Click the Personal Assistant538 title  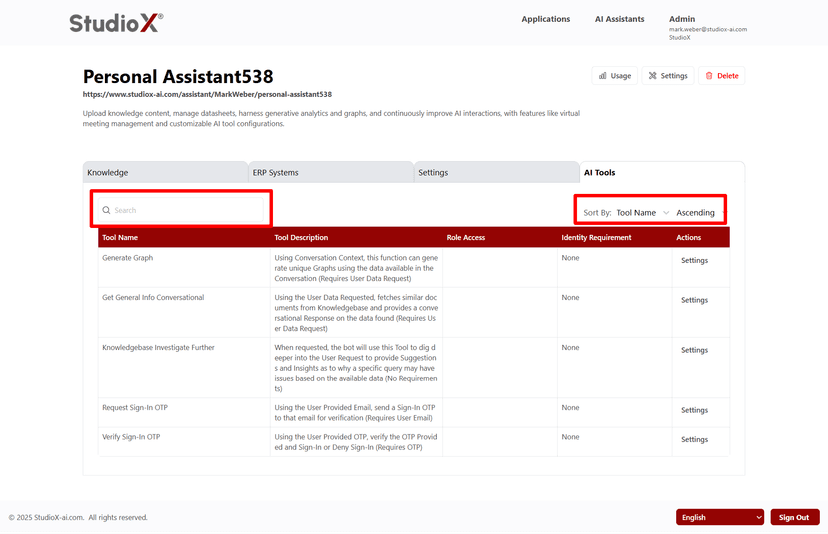[x=178, y=77]
